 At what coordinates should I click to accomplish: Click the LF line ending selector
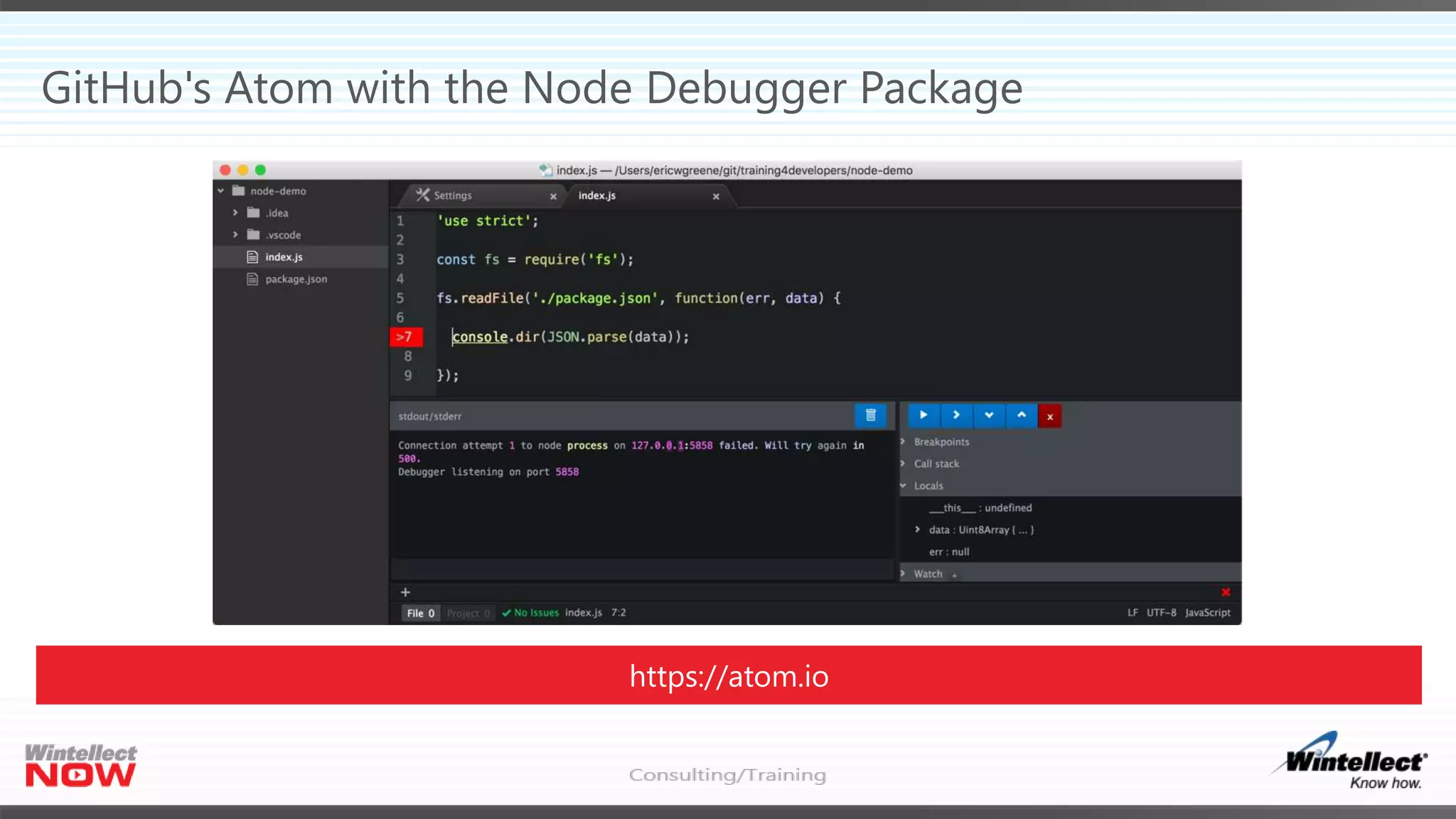pyautogui.click(x=1133, y=613)
